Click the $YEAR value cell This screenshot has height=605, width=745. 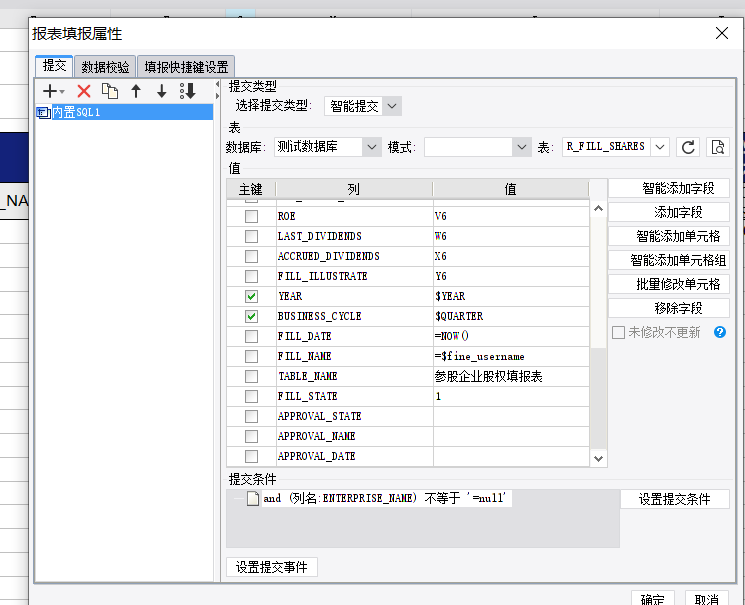point(511,297)
